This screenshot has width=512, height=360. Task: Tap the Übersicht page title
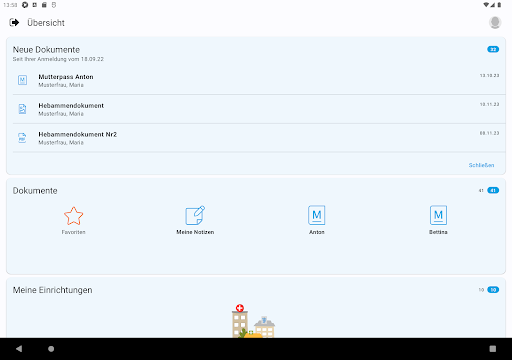point(46,23)
